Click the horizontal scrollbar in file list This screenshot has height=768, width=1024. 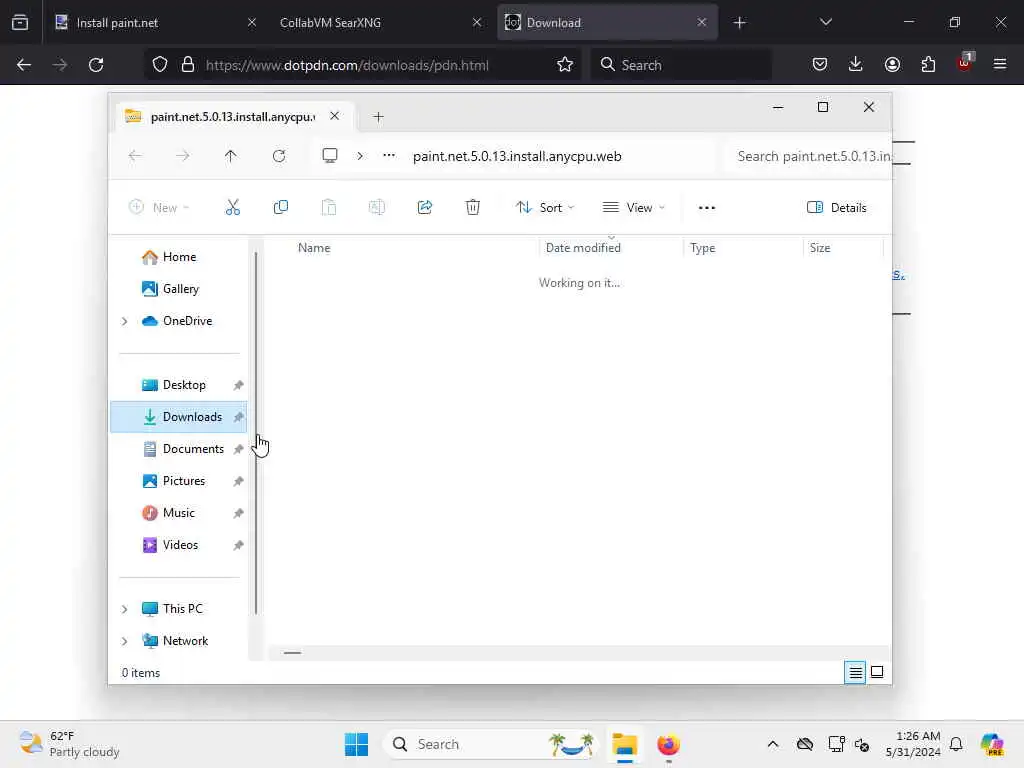coord(293,652)
